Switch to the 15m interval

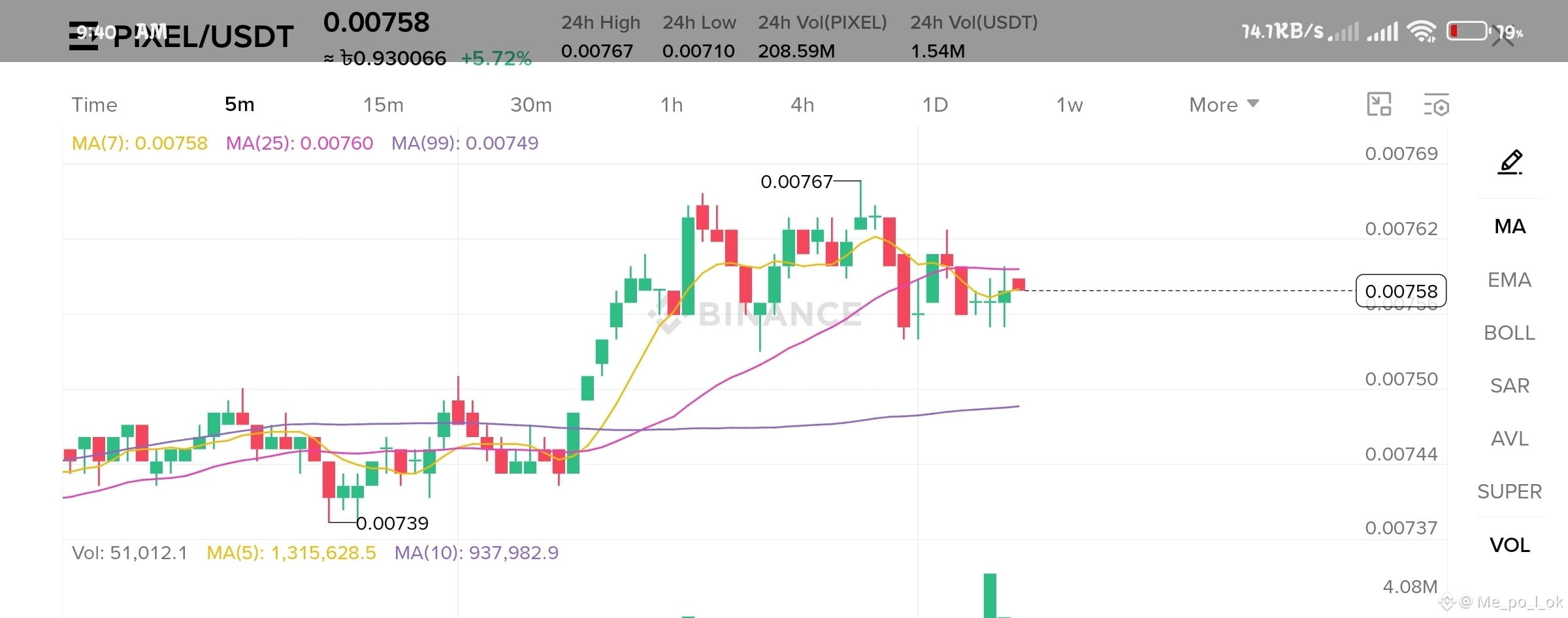tap(384, 105)
